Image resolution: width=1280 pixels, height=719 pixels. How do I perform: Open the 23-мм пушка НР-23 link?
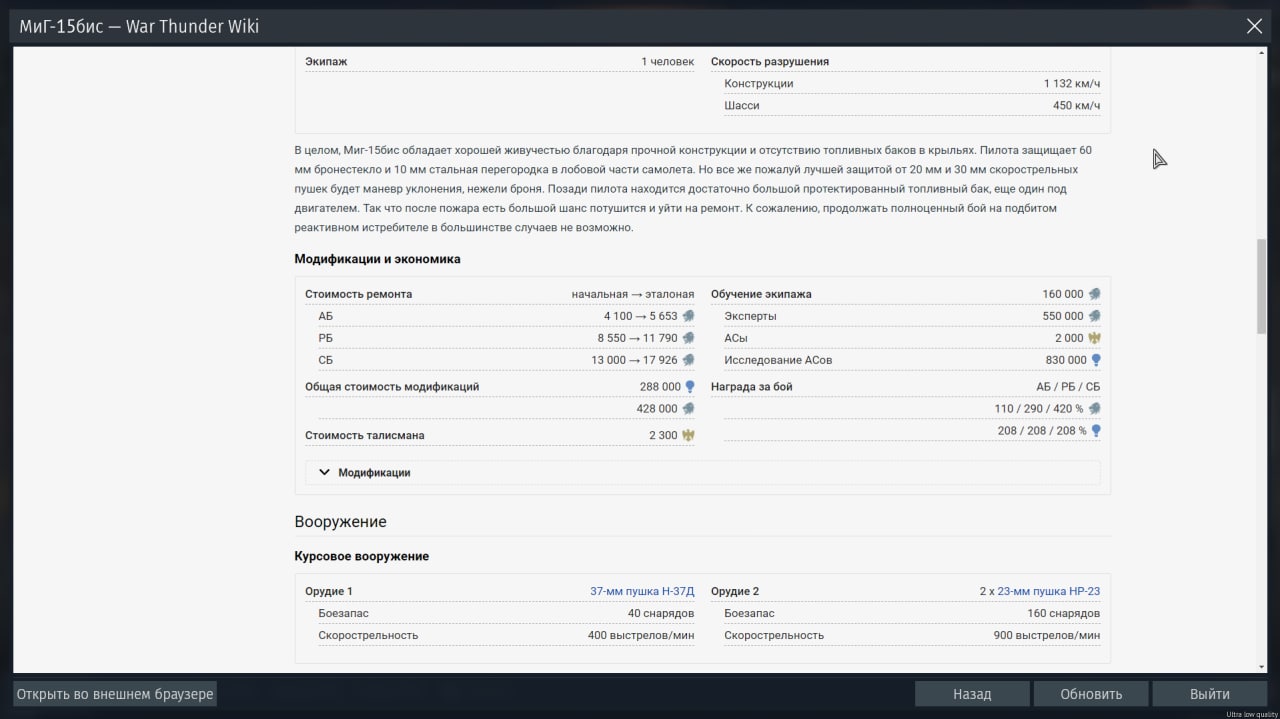[x=1048, y=591]
